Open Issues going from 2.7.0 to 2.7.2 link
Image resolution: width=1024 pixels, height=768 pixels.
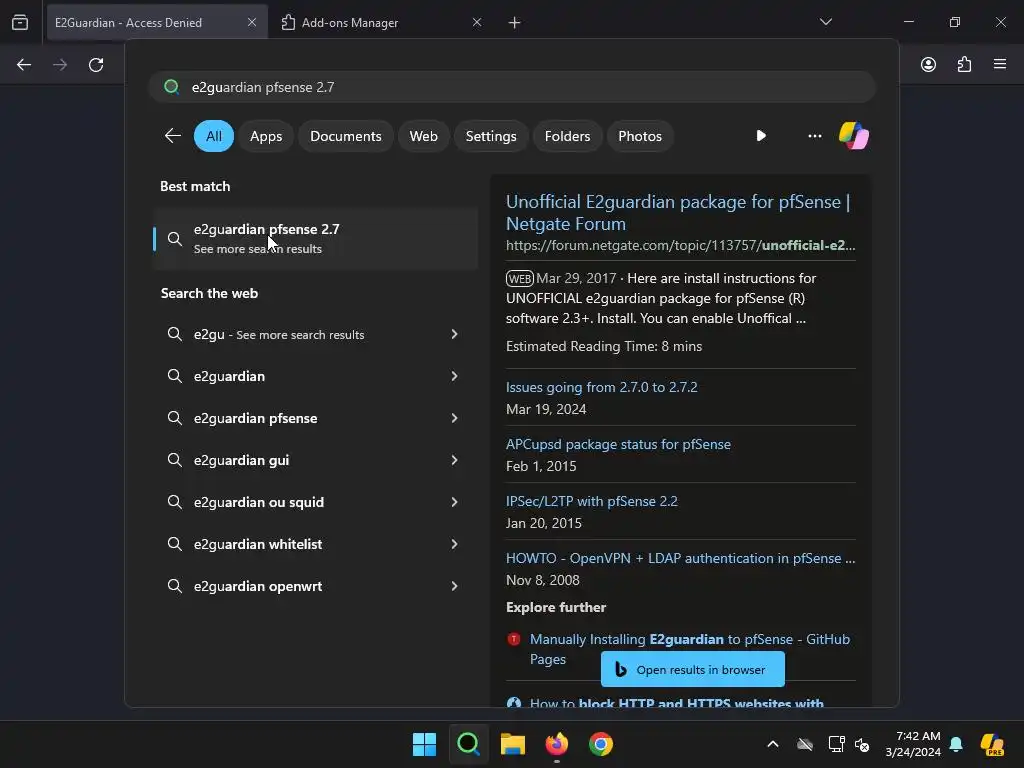601,387
